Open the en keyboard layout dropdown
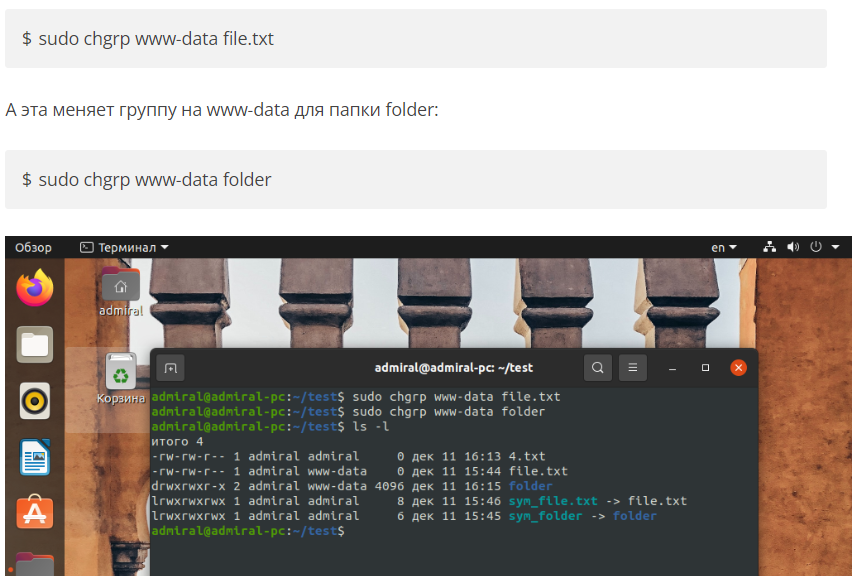 [x=724, y=248]
